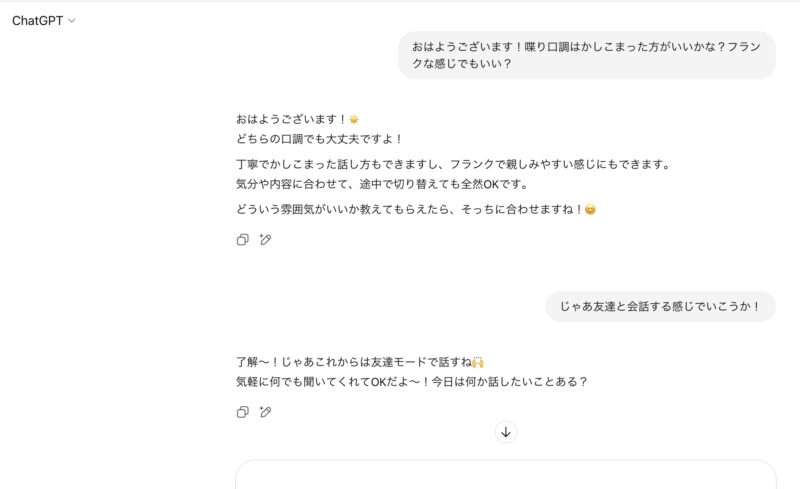Copy the 友達モード reply
800x489 pixels.
(243, 412)
